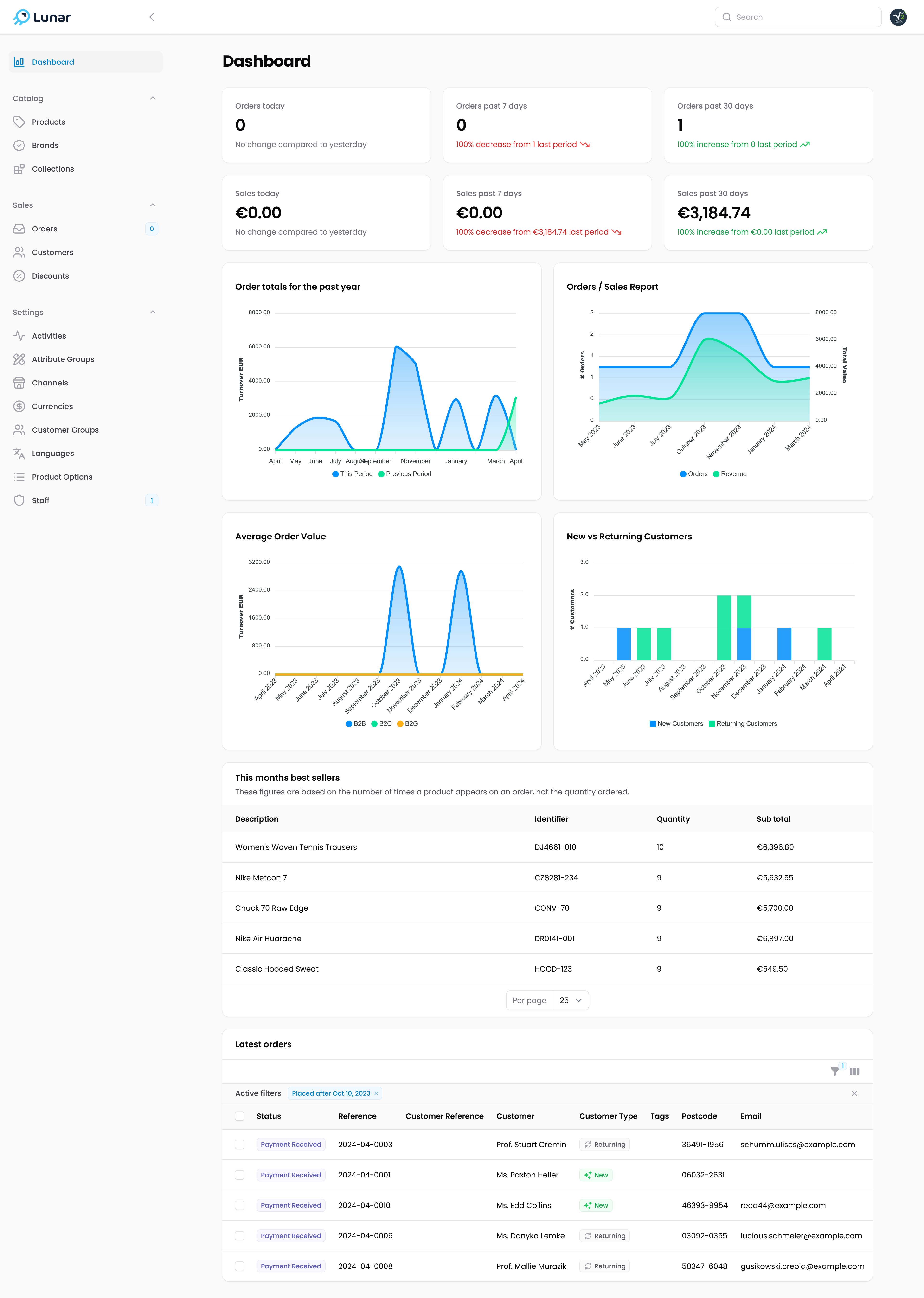The height and width of the screenshot is (1298, 924).
Task: Click the Collections grid icon
Action: 19,169
